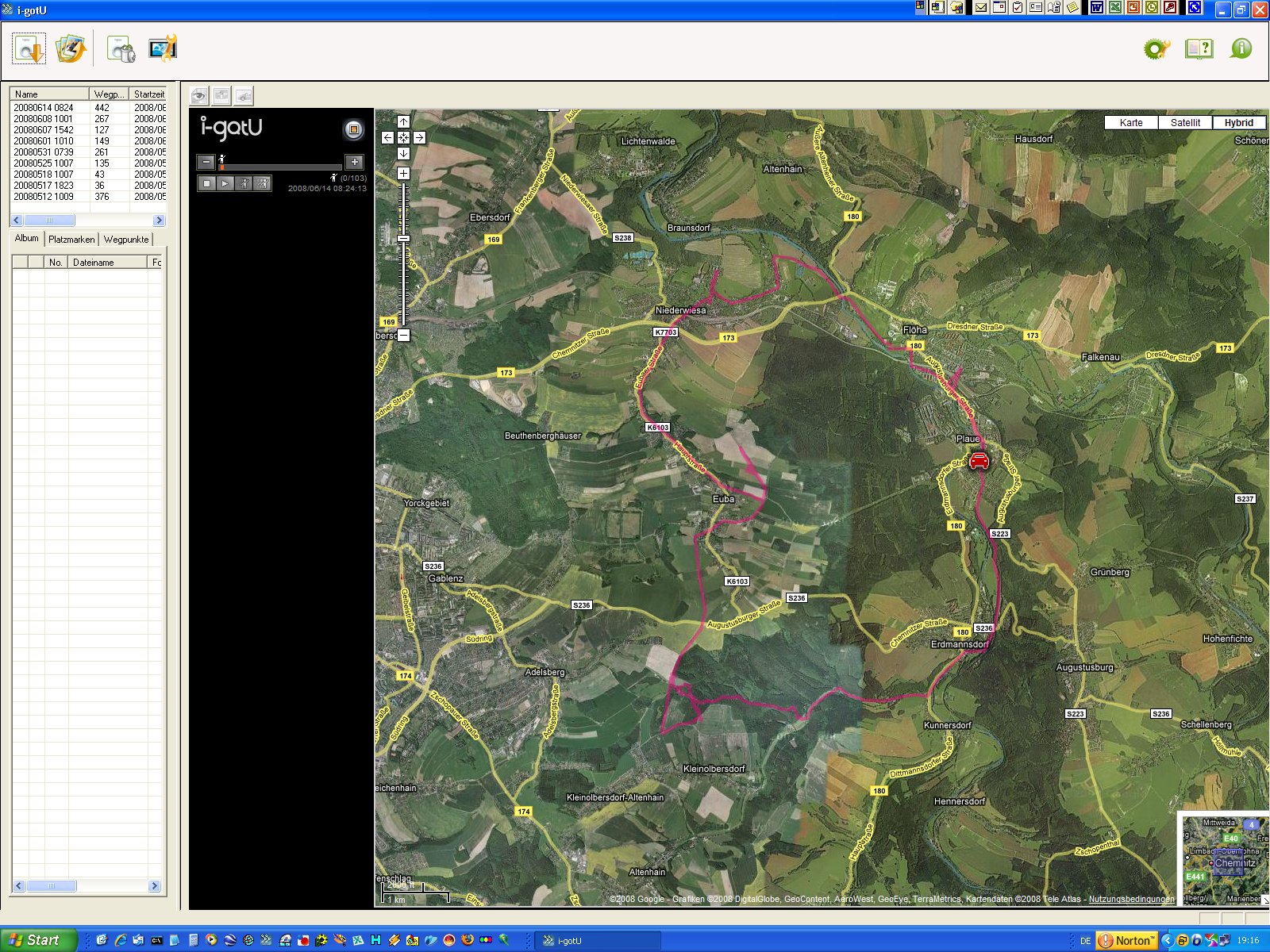The height and width of the screenshot is (952, 1270).
Task: Open the import photos toolbar icon
Action: [71, 49]
